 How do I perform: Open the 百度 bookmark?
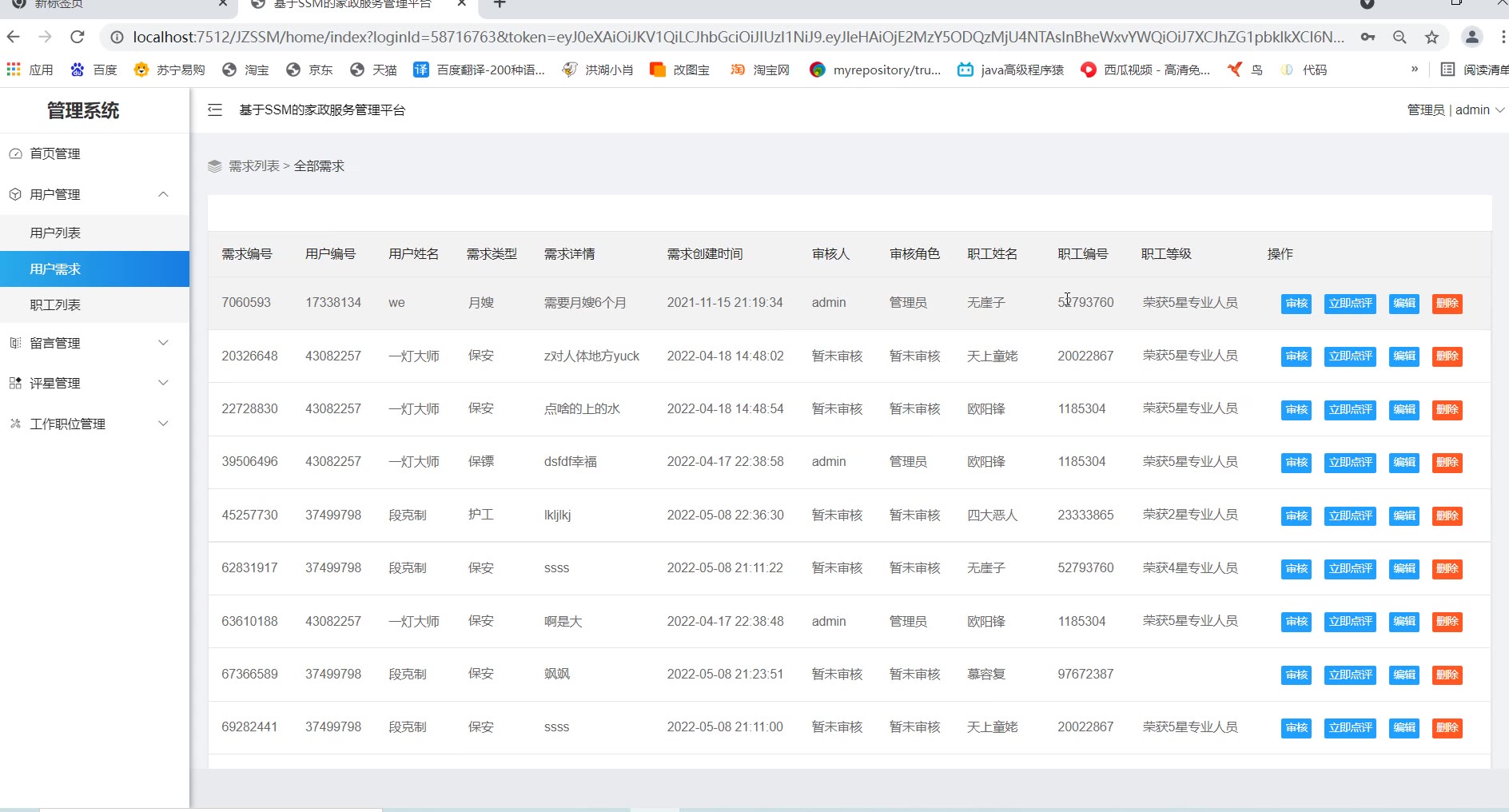(94, 70)
